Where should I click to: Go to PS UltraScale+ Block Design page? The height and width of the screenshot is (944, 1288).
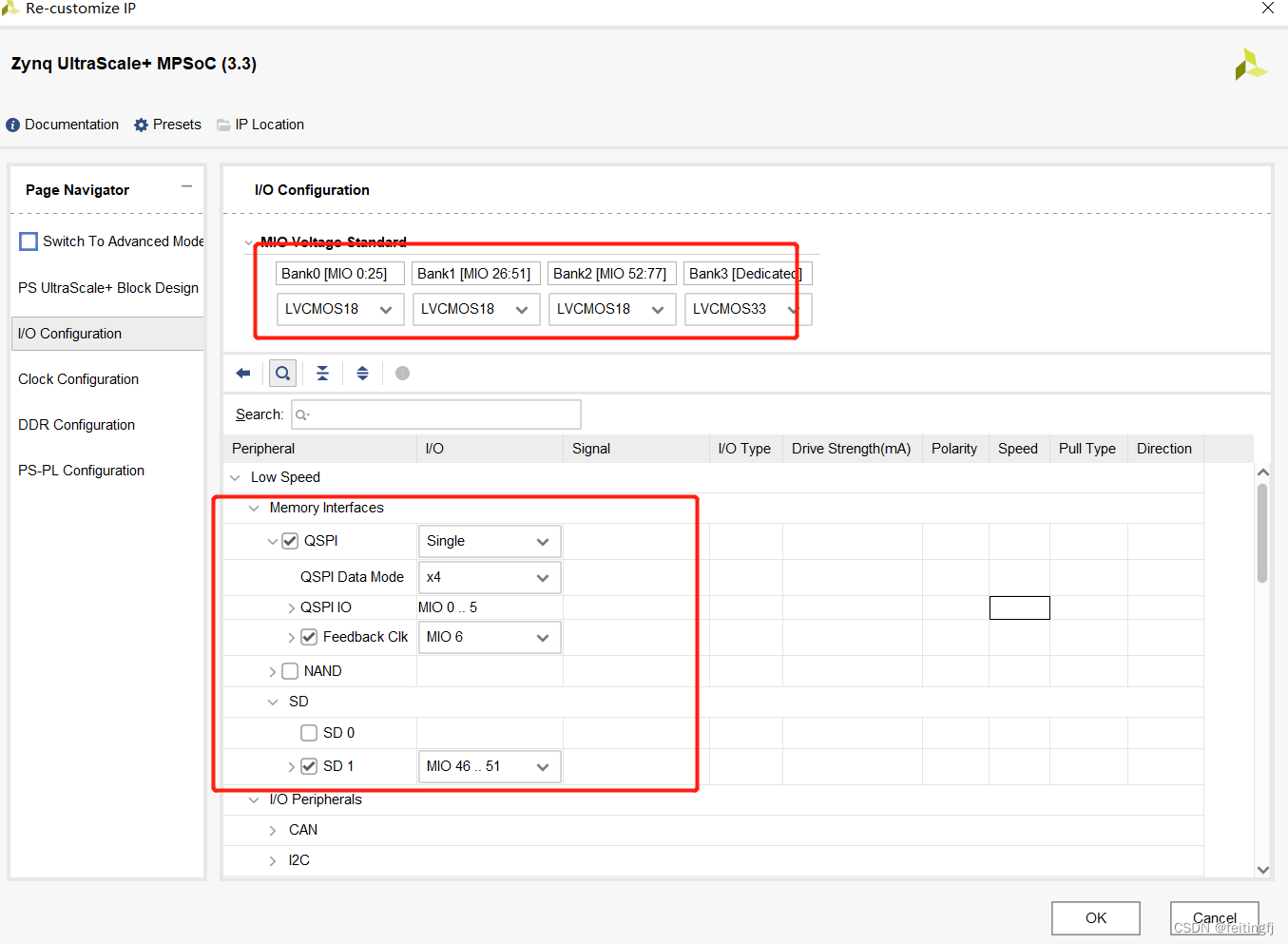click(x=108, y=288)
